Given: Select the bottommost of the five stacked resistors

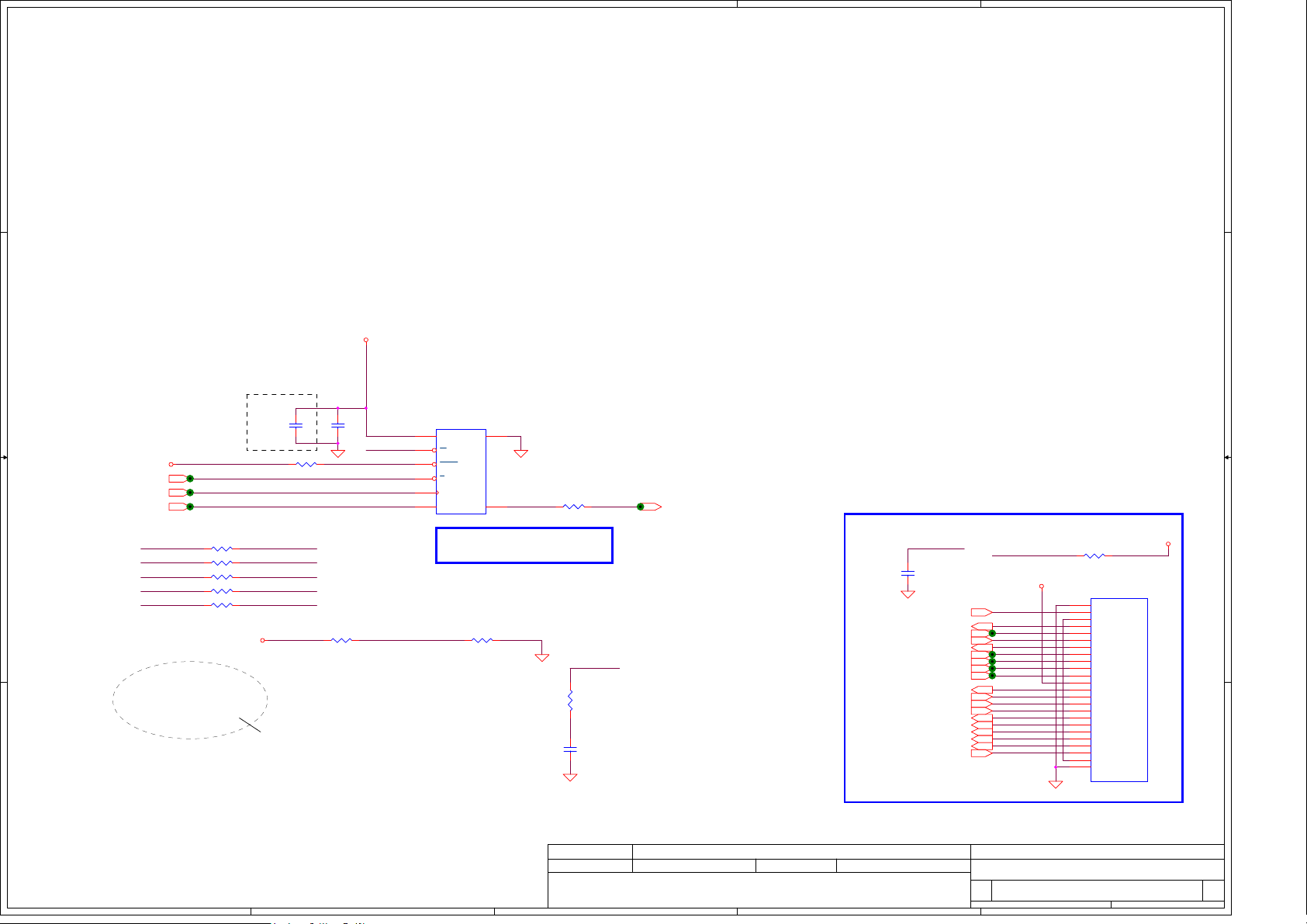Looking at the screenshot, I should click(222, 605).
